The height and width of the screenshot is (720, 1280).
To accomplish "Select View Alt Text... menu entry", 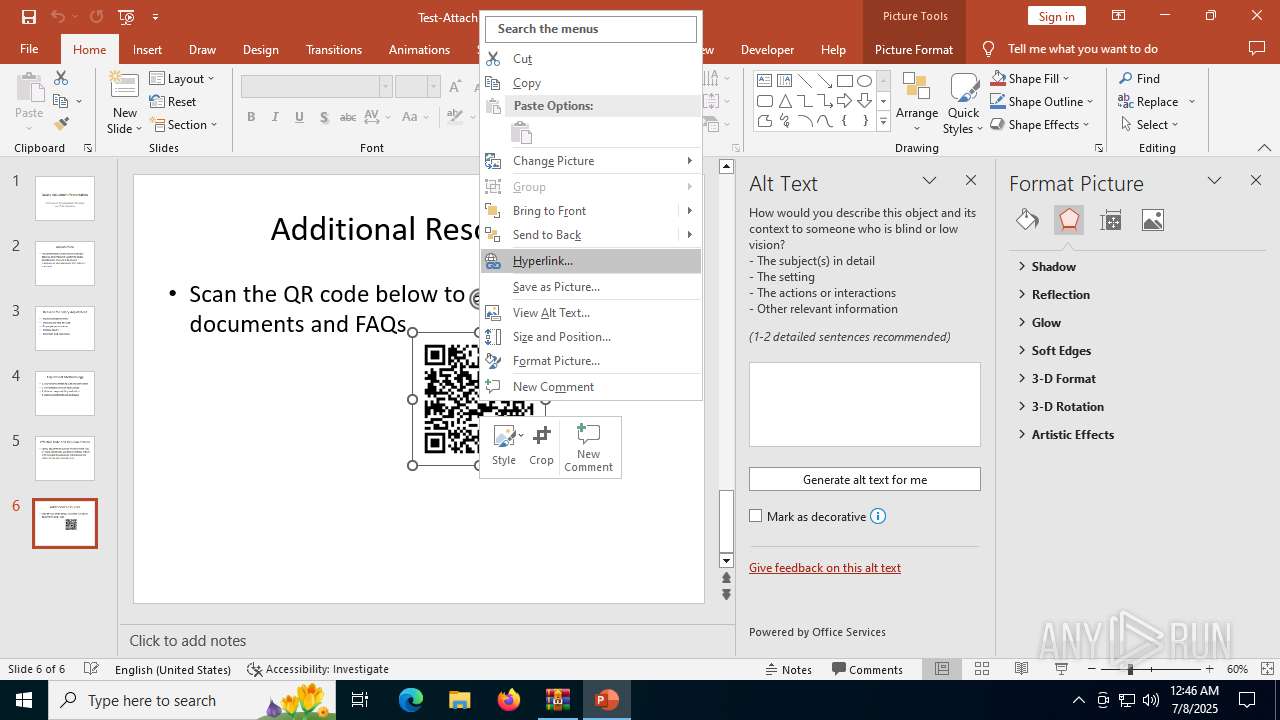I will 591,313.
